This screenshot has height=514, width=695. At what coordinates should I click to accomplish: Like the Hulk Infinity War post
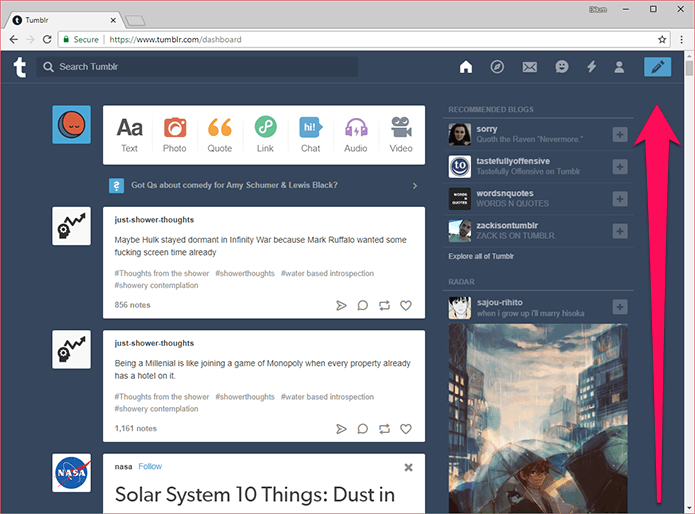tap(406, 305)
